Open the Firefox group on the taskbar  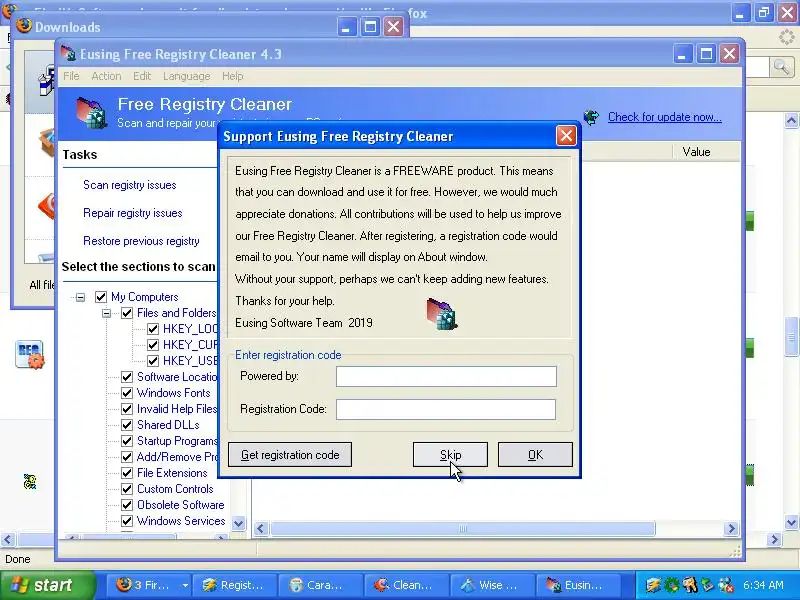tap(146, 585)
